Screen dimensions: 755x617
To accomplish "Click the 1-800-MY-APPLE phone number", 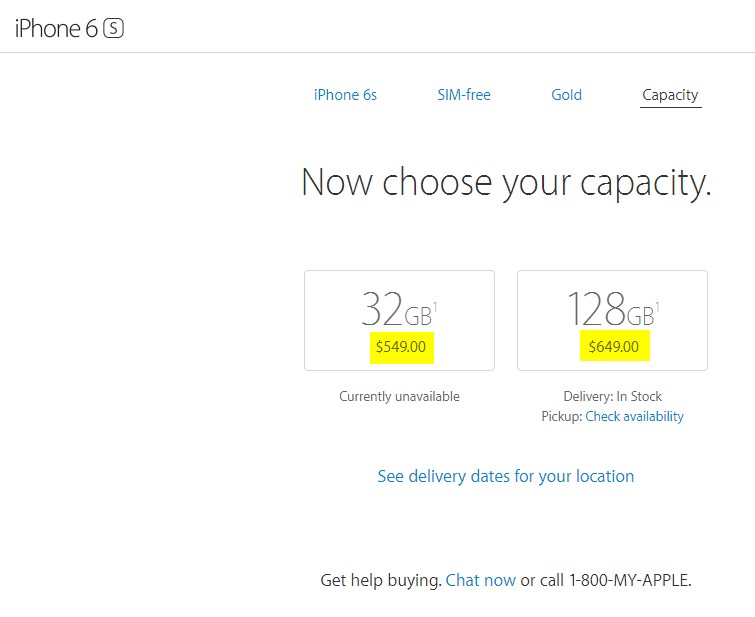I will click(629, 580).
